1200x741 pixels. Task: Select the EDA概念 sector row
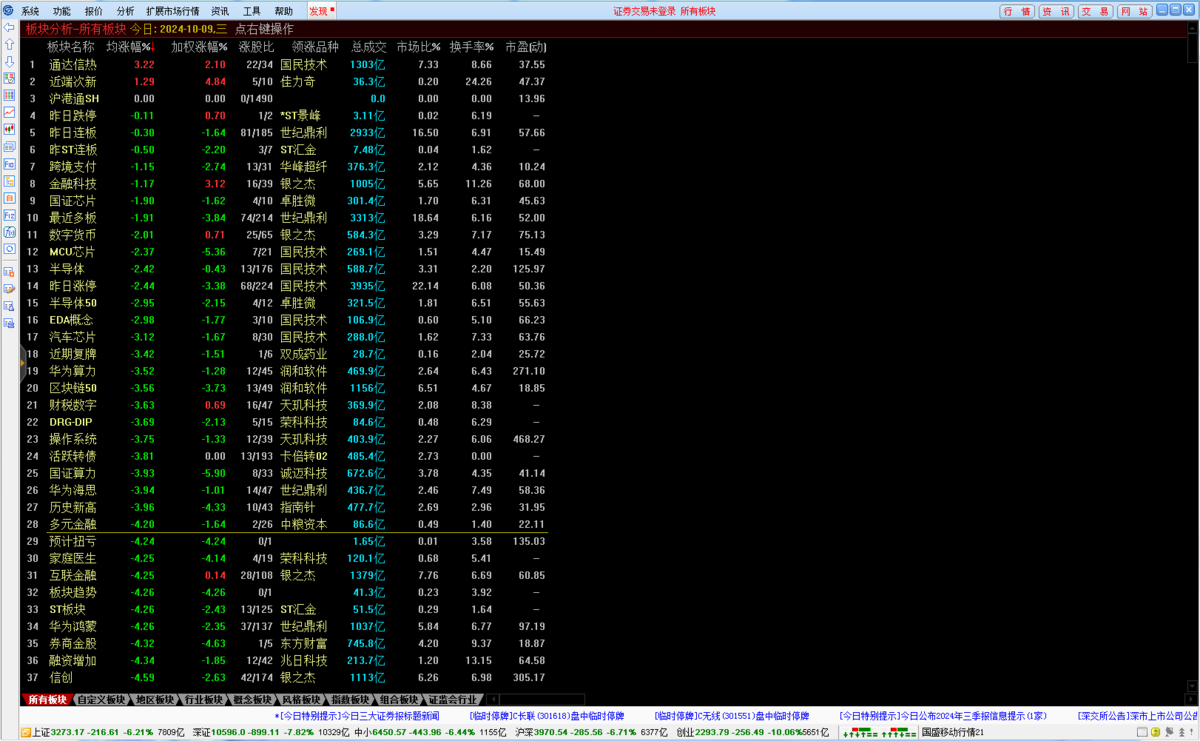[287, 319]
